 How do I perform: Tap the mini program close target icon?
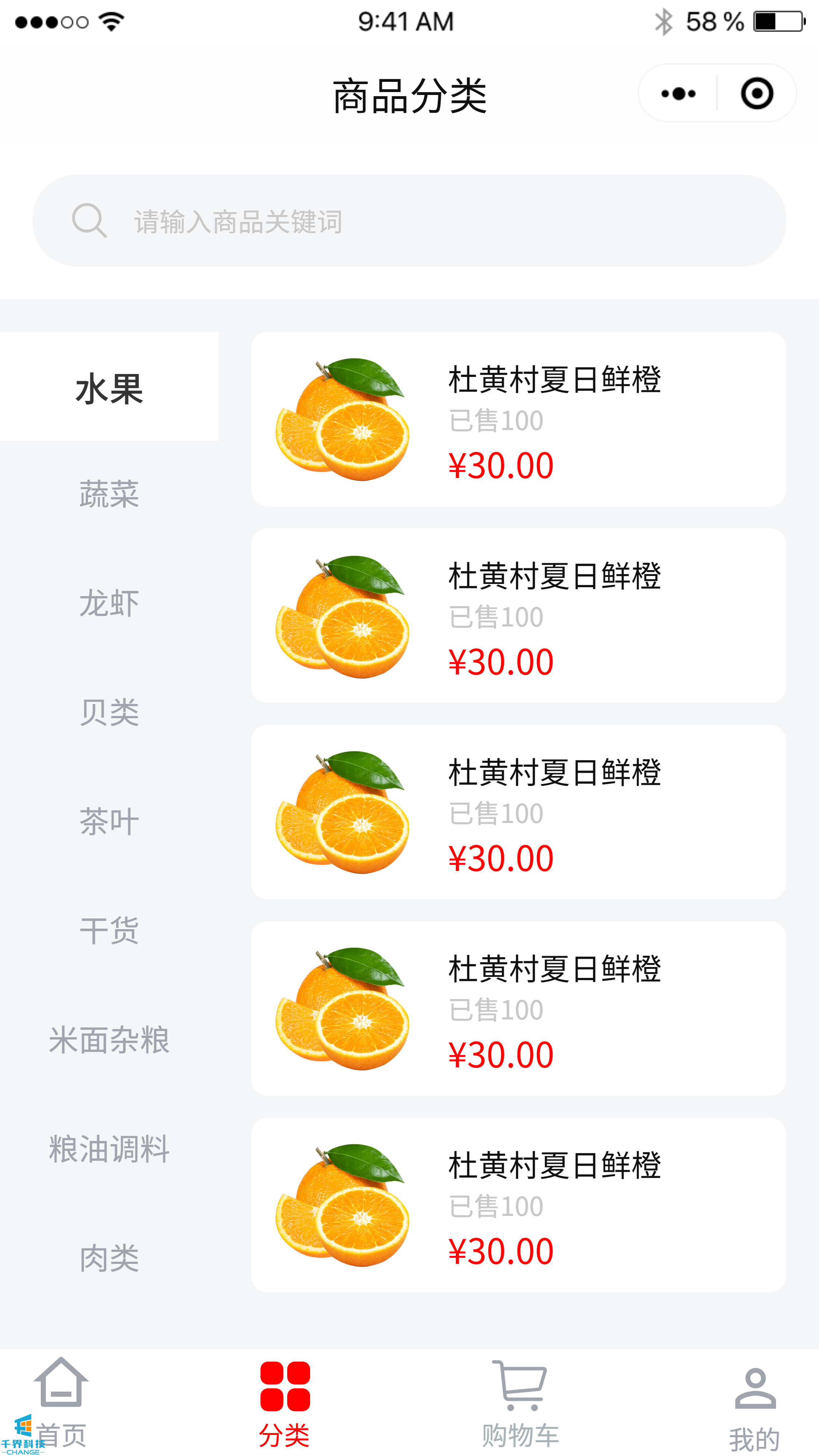[757, 93]
